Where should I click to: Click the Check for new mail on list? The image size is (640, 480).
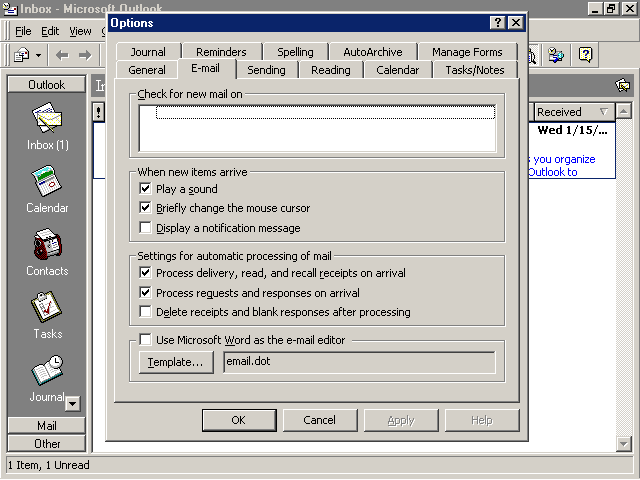(x=317, y=128)
